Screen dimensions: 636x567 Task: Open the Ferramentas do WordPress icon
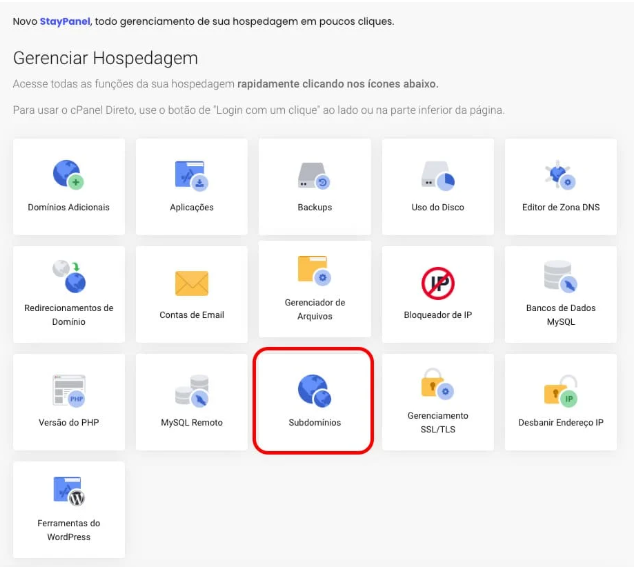[x=69, y=492]
